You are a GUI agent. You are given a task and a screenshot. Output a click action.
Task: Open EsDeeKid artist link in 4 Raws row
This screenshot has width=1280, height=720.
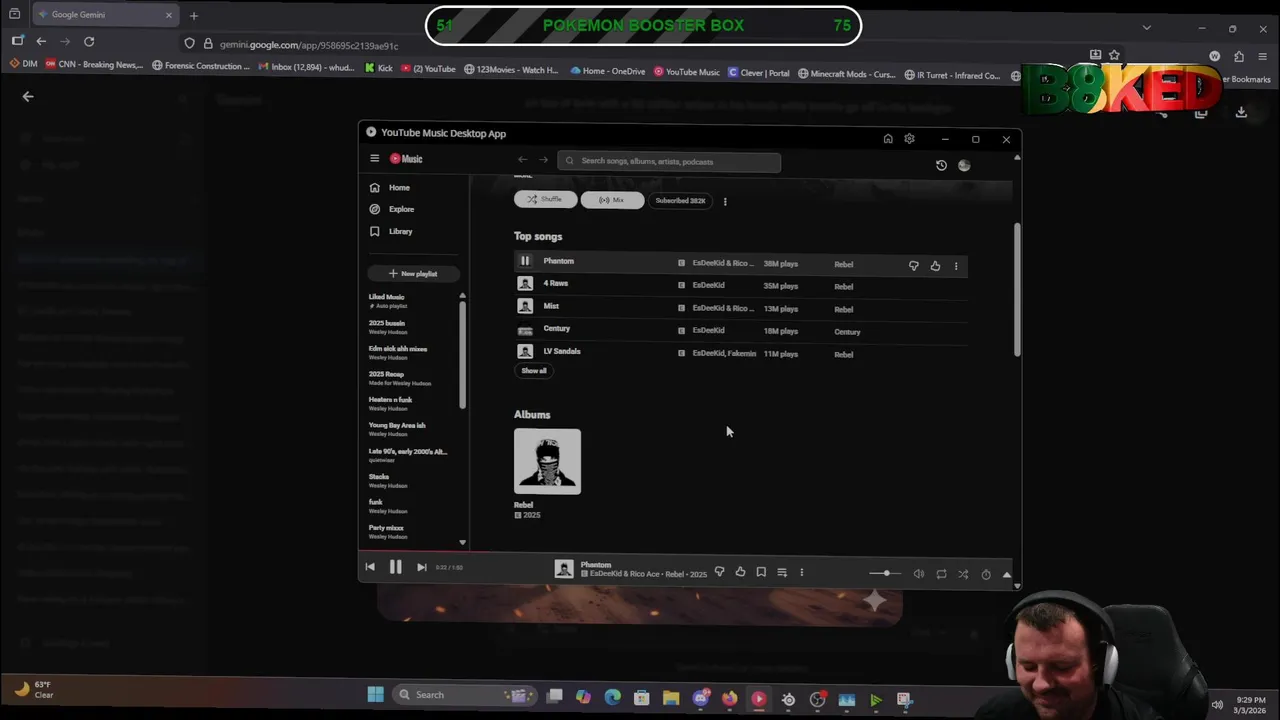(x=708, y=286)
